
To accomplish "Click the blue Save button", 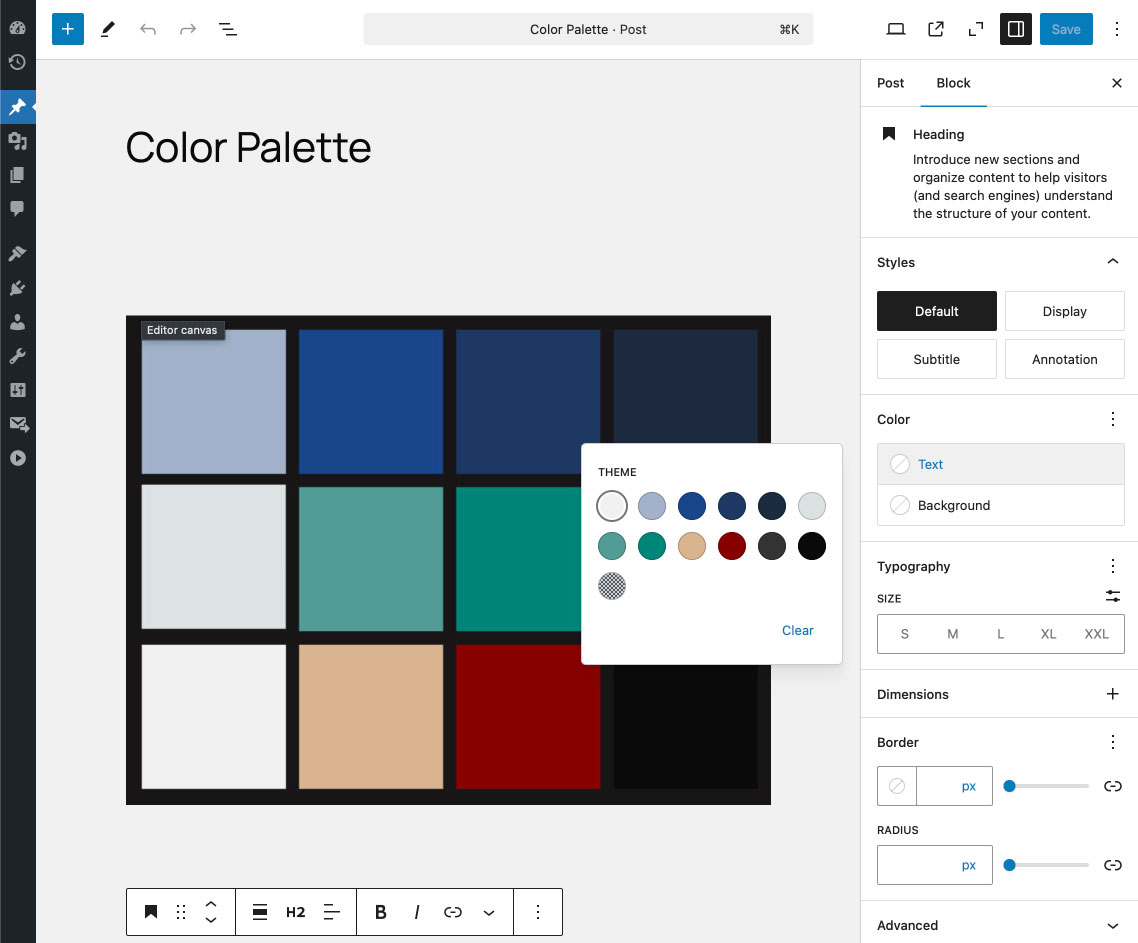I will (x=1066, y=29).
